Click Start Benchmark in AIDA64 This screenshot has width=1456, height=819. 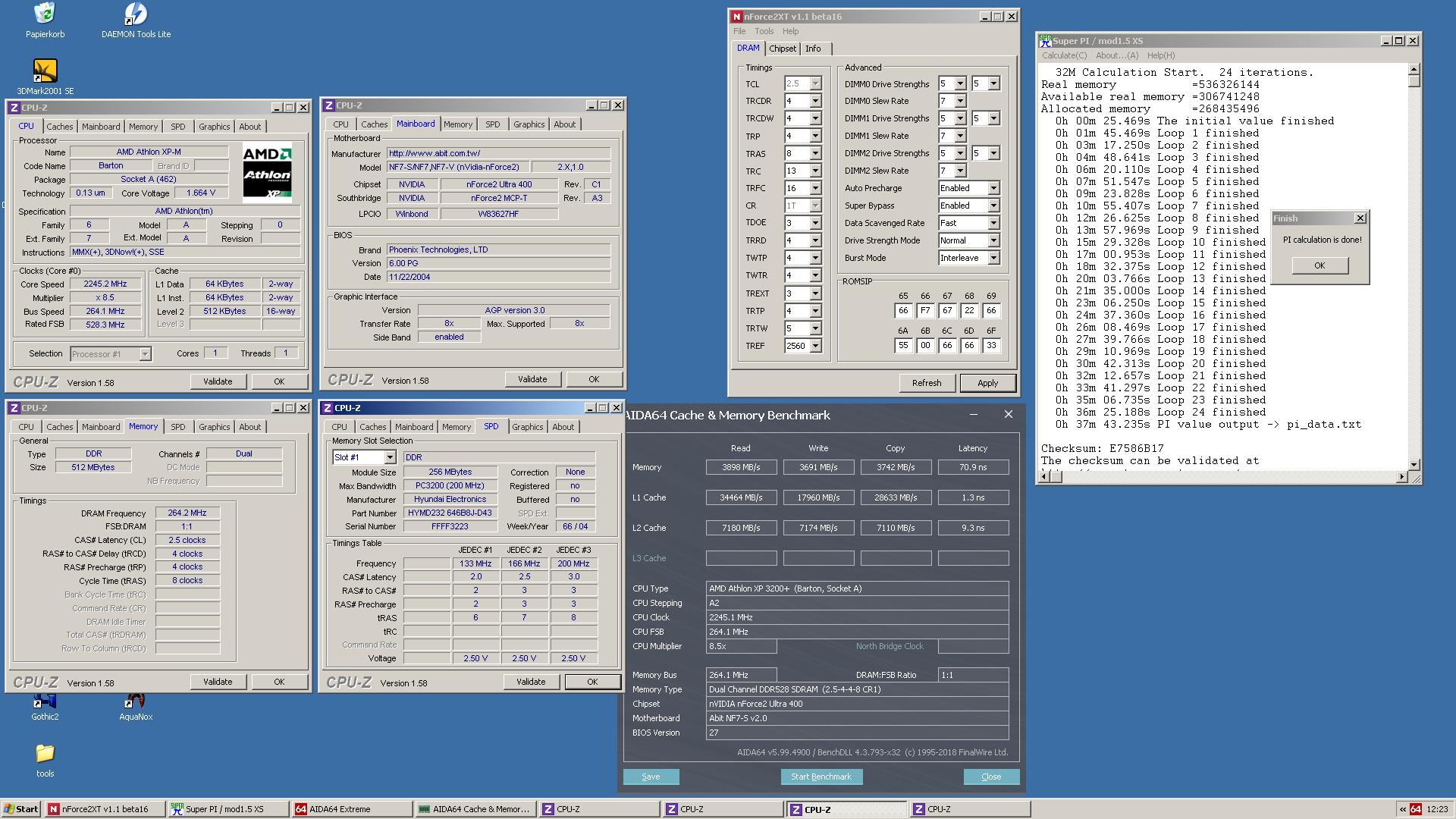click(x=821, y=777)
